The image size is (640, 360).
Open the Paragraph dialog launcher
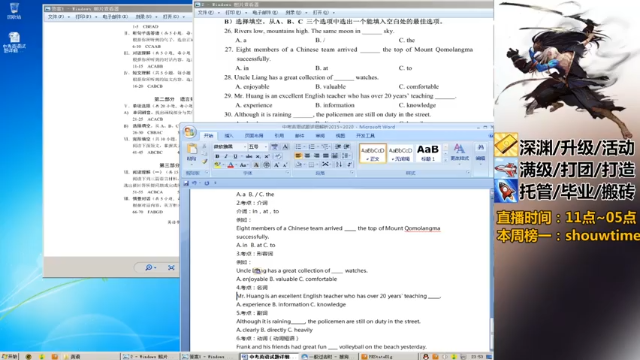tap(352, 173)
